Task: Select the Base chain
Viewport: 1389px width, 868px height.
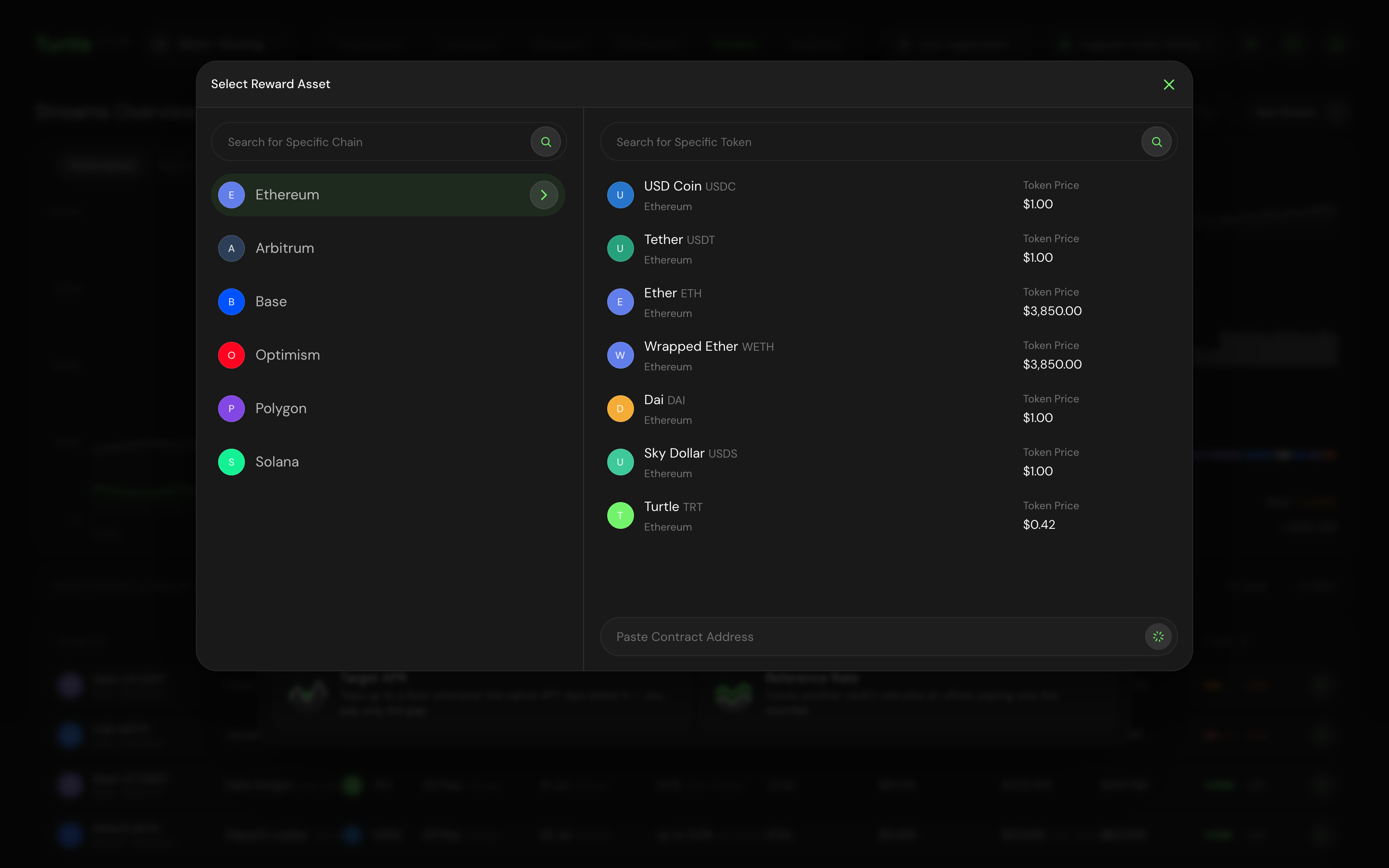Action: pos(388,302)
